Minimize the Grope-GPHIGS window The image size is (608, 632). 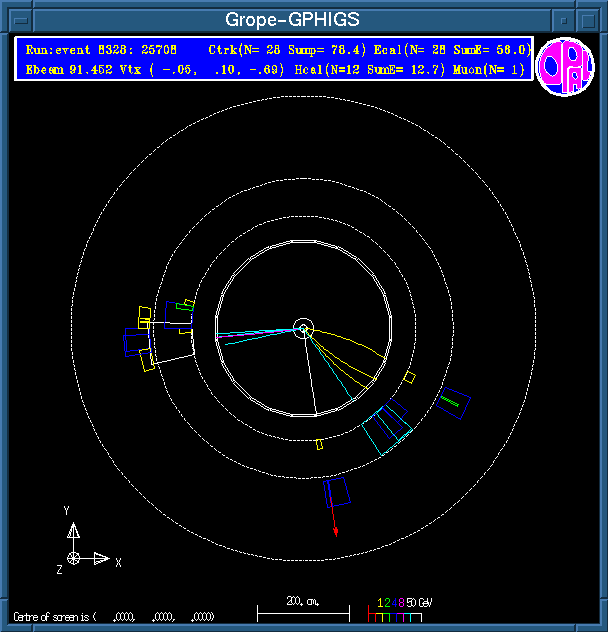pos(564,19)
